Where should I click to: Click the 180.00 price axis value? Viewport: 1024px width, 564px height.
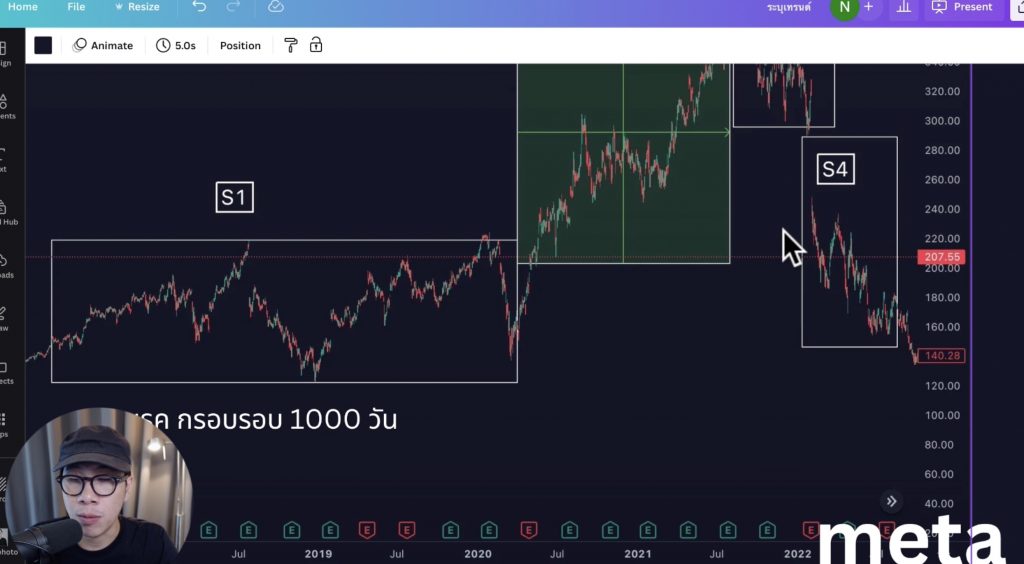(942, 297)
